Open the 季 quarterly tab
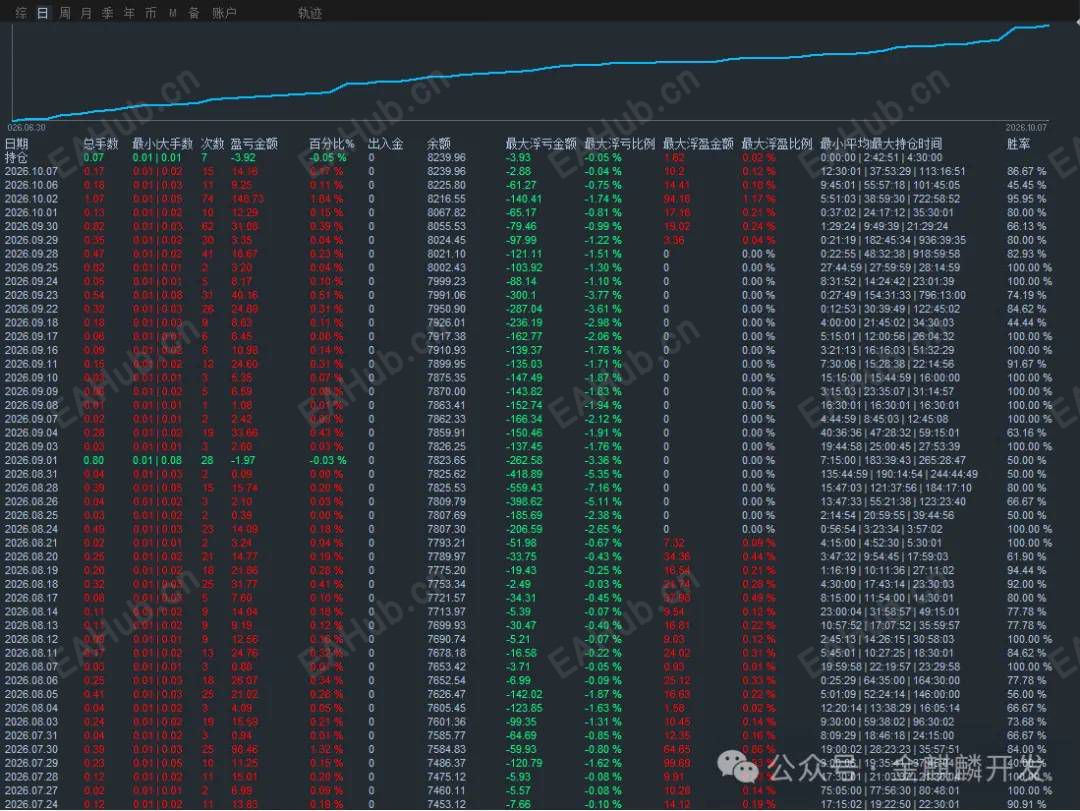1080x811 pixels. point(107,12)
